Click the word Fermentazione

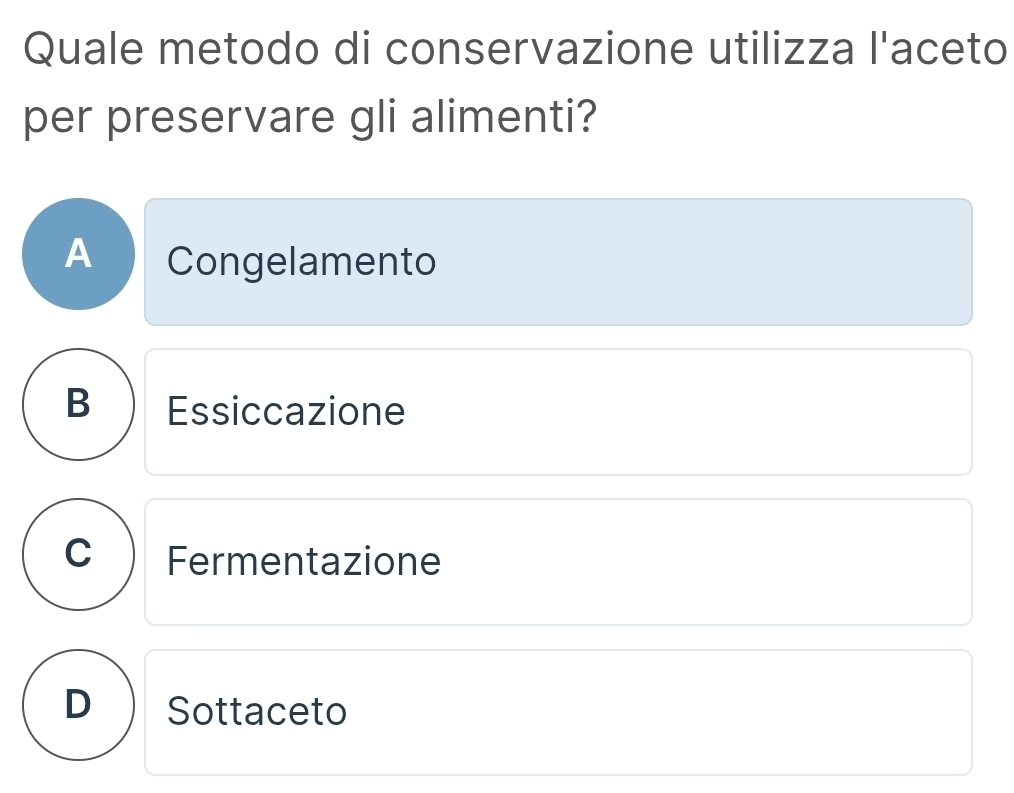coord(304,561)
